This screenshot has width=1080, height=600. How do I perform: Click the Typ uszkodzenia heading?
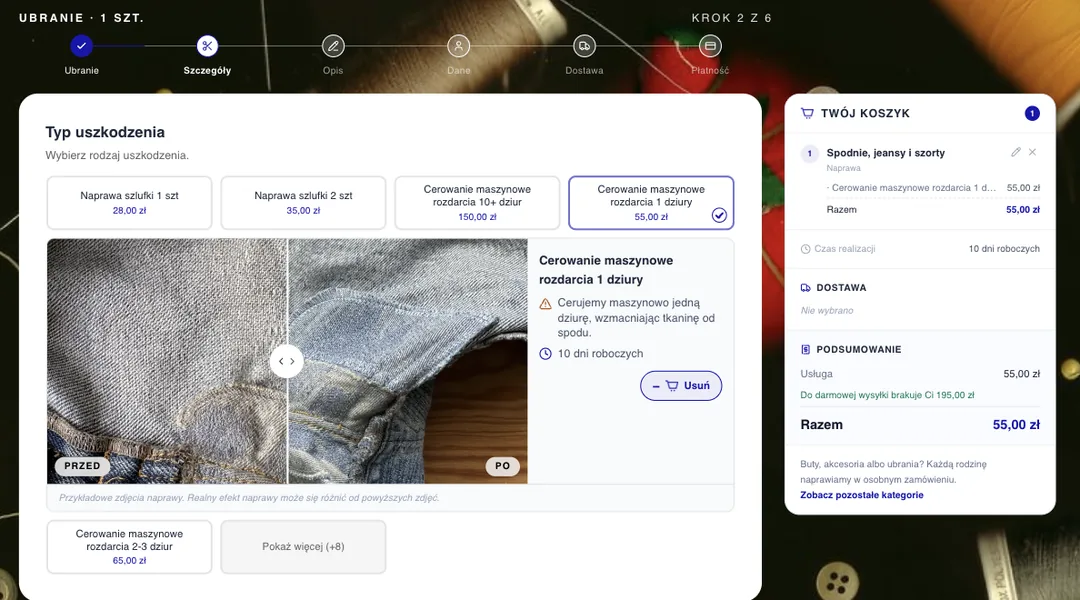tap(105, 132)
